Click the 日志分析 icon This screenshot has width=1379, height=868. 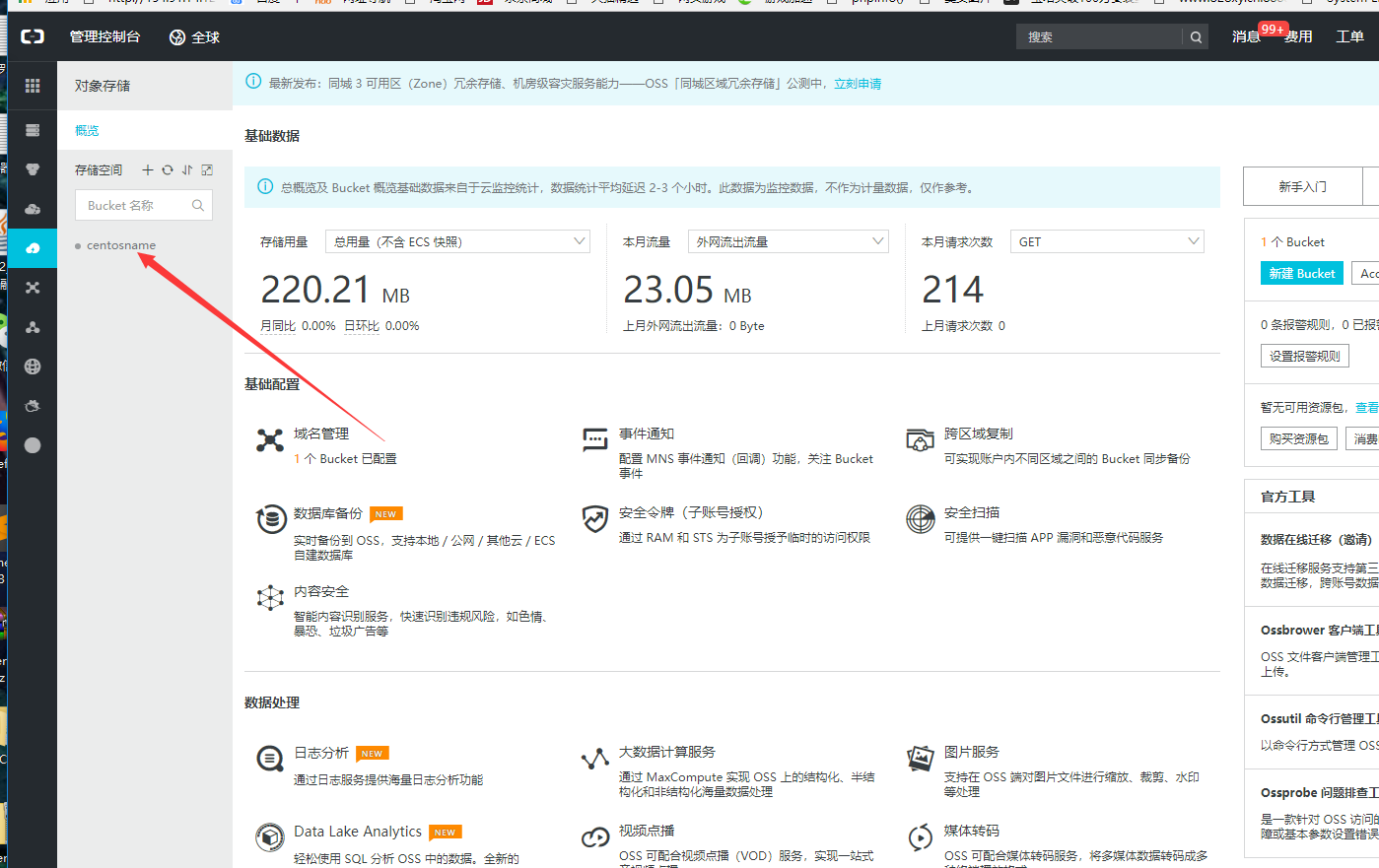tap(270, 759)
